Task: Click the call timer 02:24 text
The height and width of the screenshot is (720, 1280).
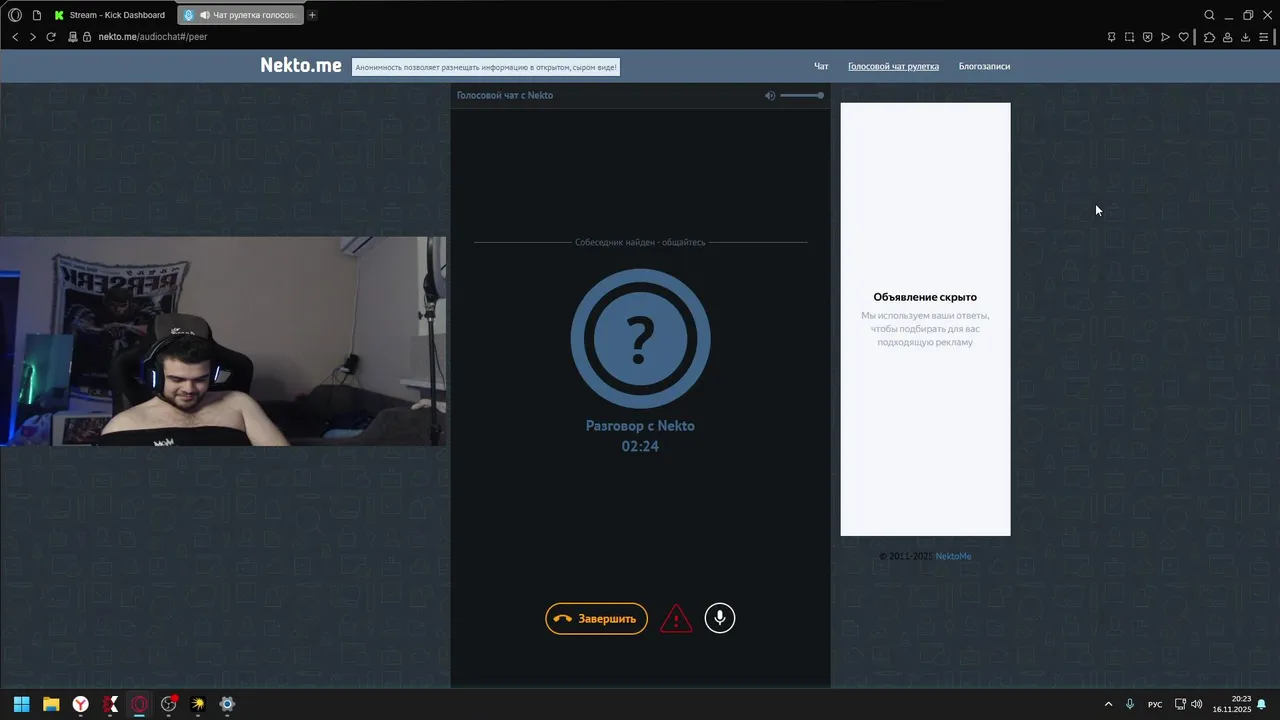Action: point(640,446)
